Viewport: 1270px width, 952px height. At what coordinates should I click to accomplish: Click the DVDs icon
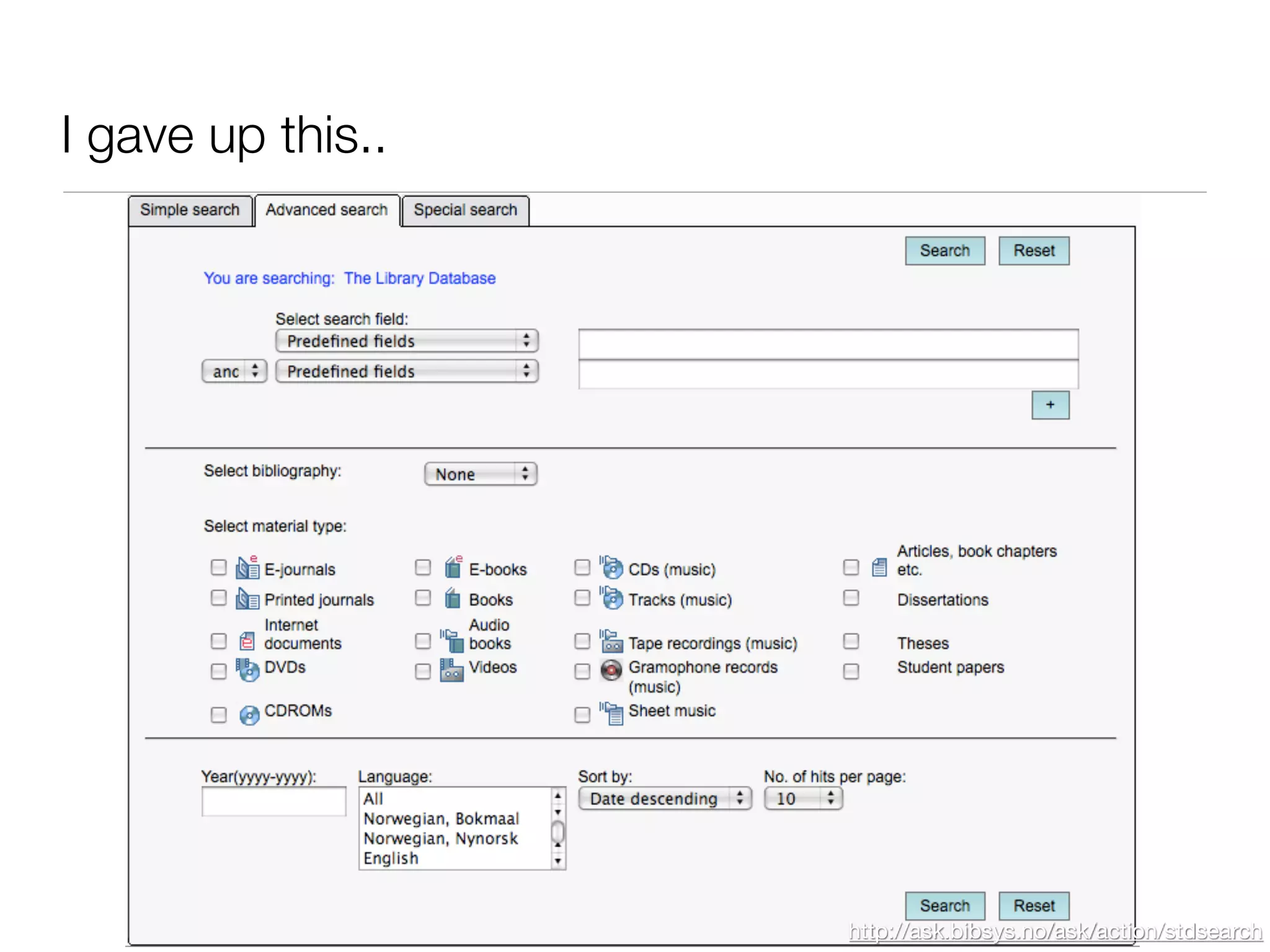pyautogui.click(x=247, y=669)
